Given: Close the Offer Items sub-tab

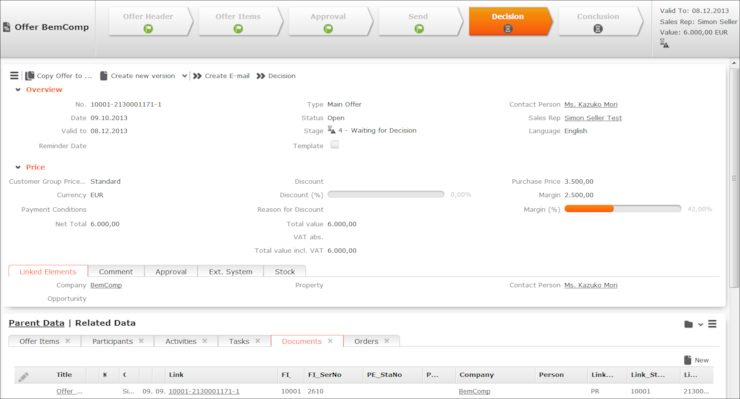Looking at the screenshot, I should [x=68, y=341].
